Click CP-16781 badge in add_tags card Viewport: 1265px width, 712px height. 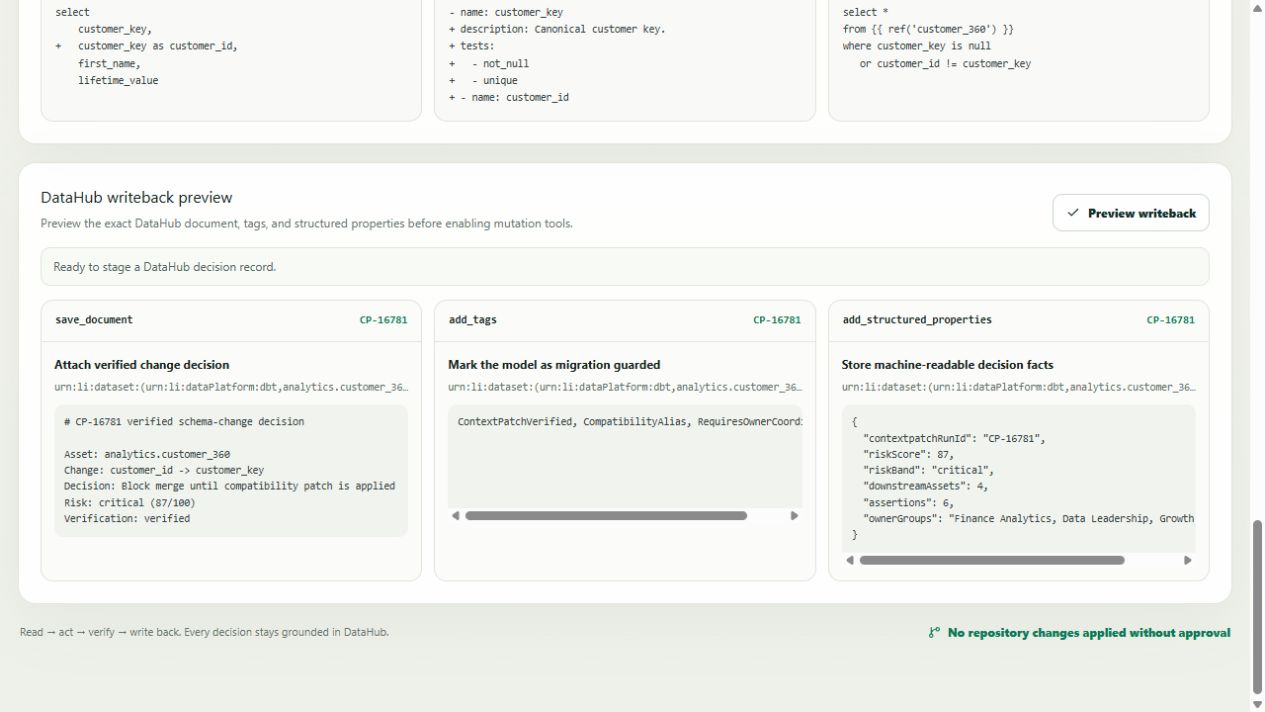point(777,320)
